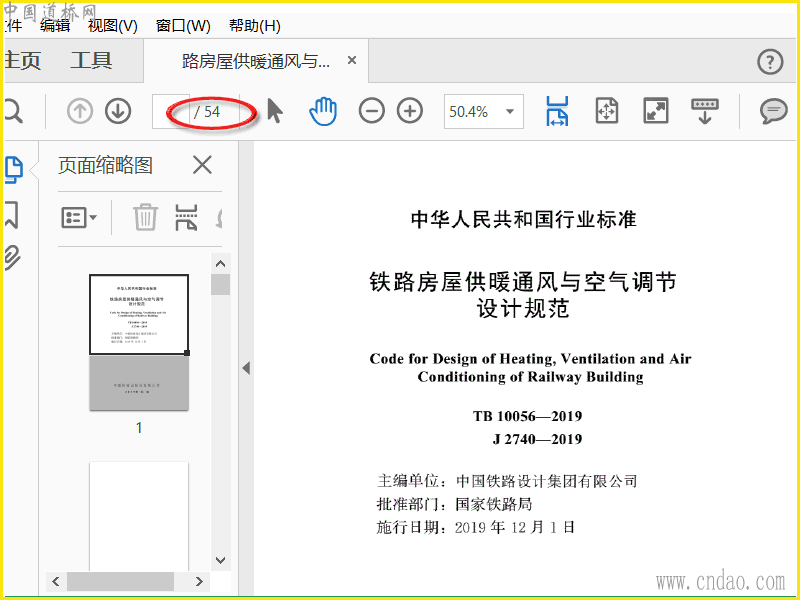
Task: Select the 路房屋供暖通风与... document tab
Action: pos(256,61)
